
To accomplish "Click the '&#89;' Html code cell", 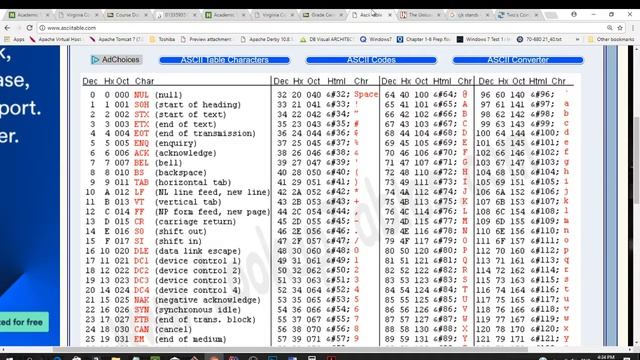I will (445, 339).
